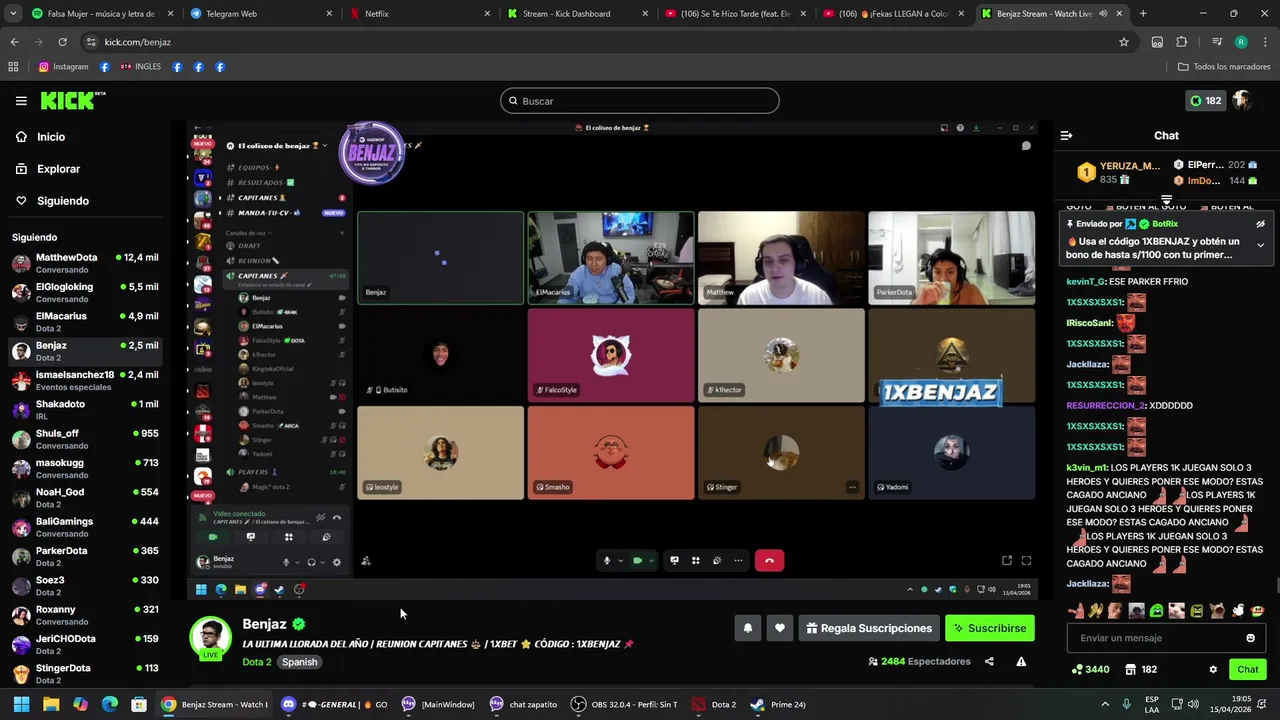Click the kick.com/benjaz address bar
1280x720 pixels.
point(600,42)
